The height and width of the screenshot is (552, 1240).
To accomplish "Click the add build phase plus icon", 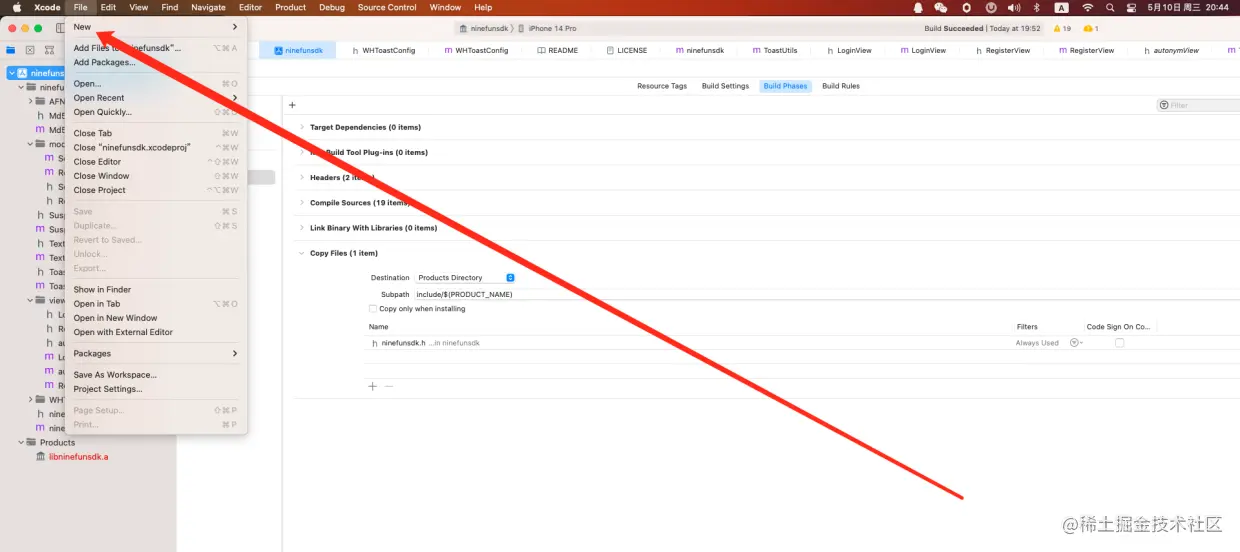I will coord(292,105).
